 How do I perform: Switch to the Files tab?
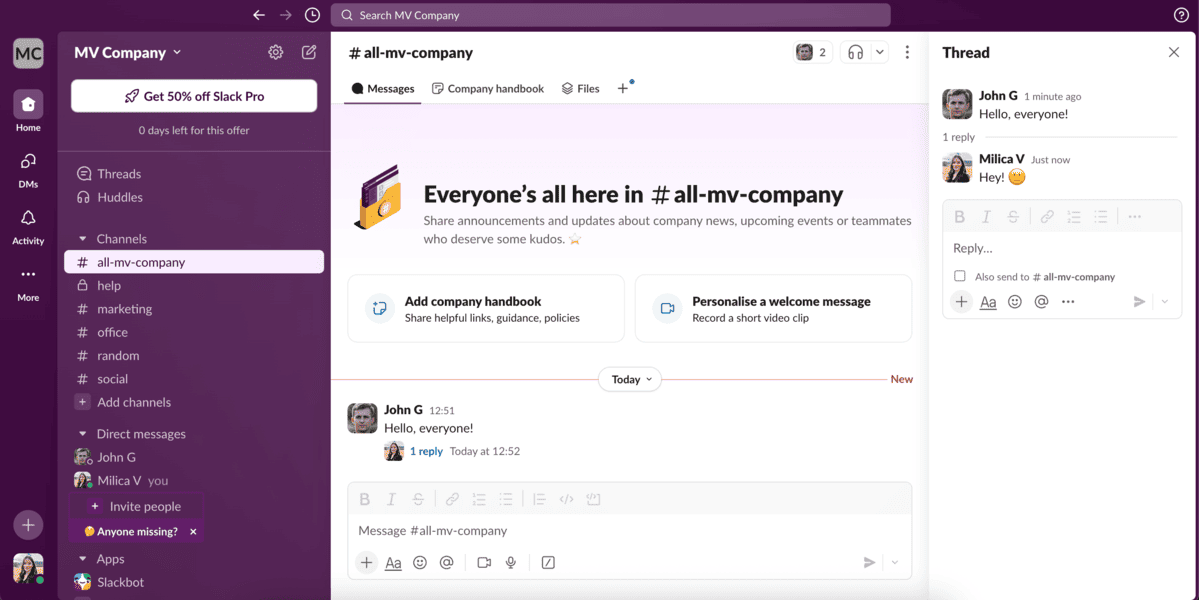pyautogui.click(x=580, y=89)
